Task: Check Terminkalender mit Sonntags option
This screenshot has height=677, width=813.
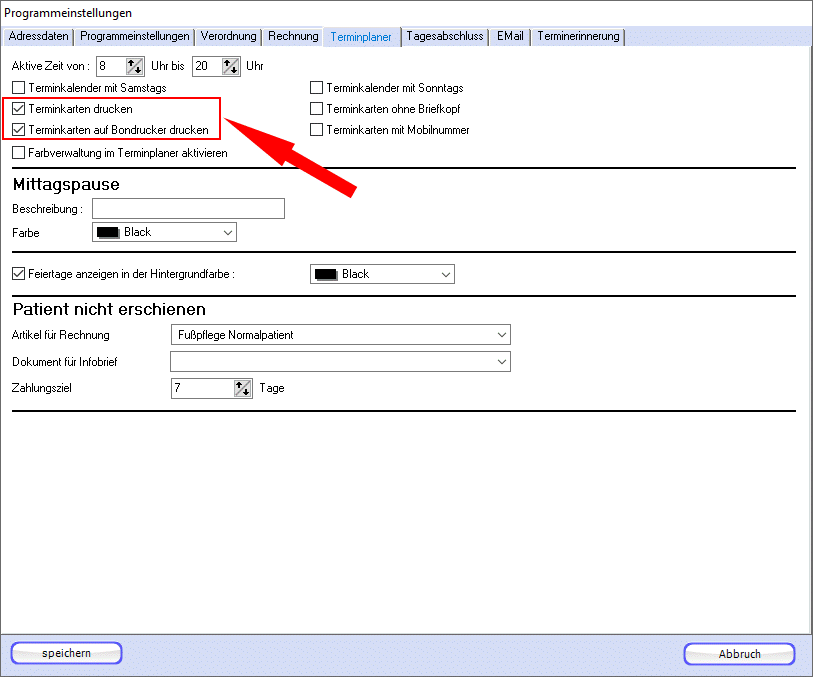Action: point(317,88)
